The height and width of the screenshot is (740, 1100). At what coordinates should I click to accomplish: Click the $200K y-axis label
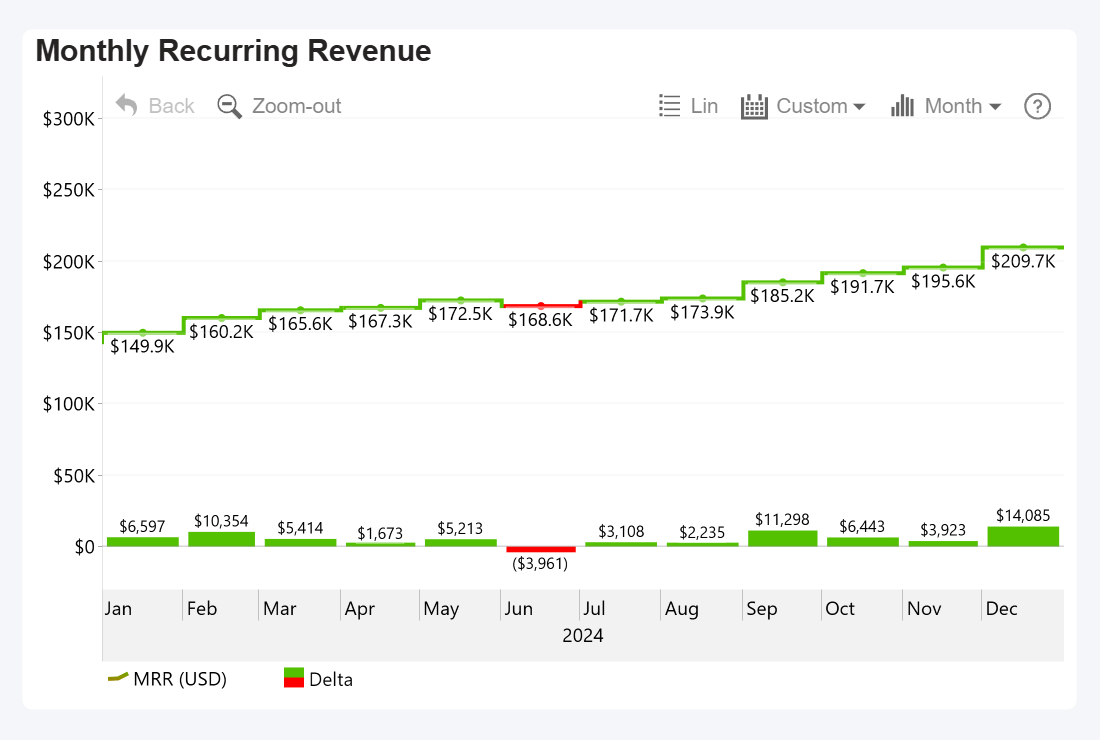tap(68, 262)
